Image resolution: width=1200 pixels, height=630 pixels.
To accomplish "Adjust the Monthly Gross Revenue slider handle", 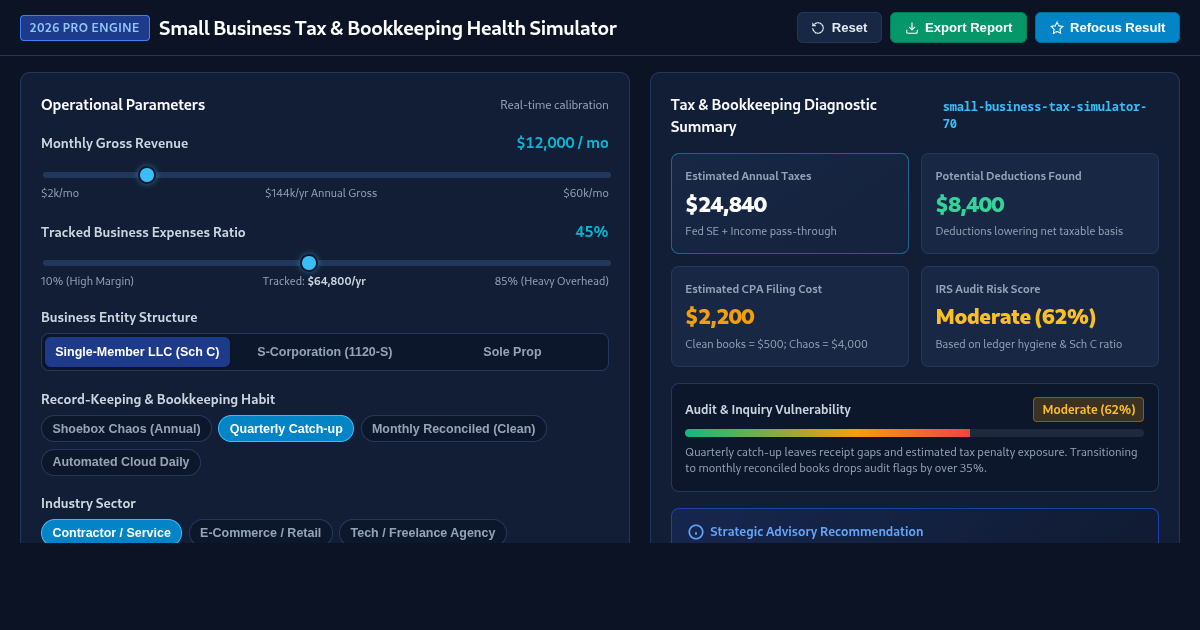I will pos(147,175).
